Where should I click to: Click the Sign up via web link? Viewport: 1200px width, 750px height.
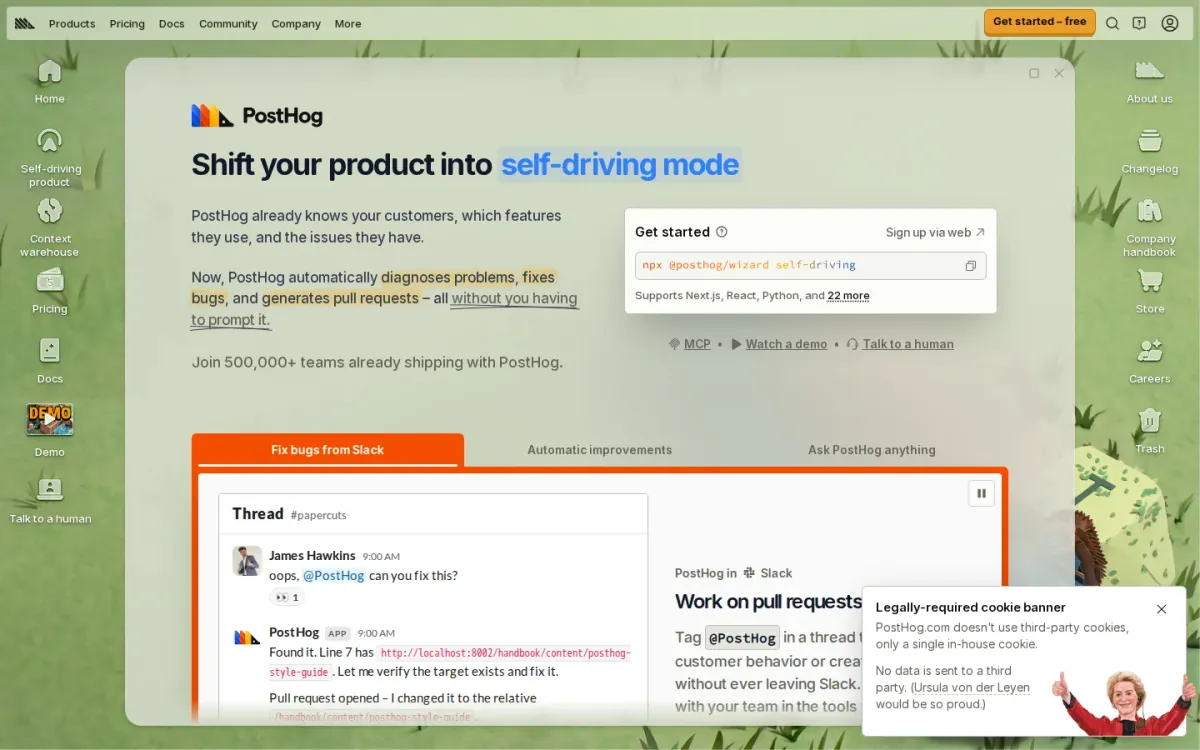pyautogui.click(x=935, y=232)
